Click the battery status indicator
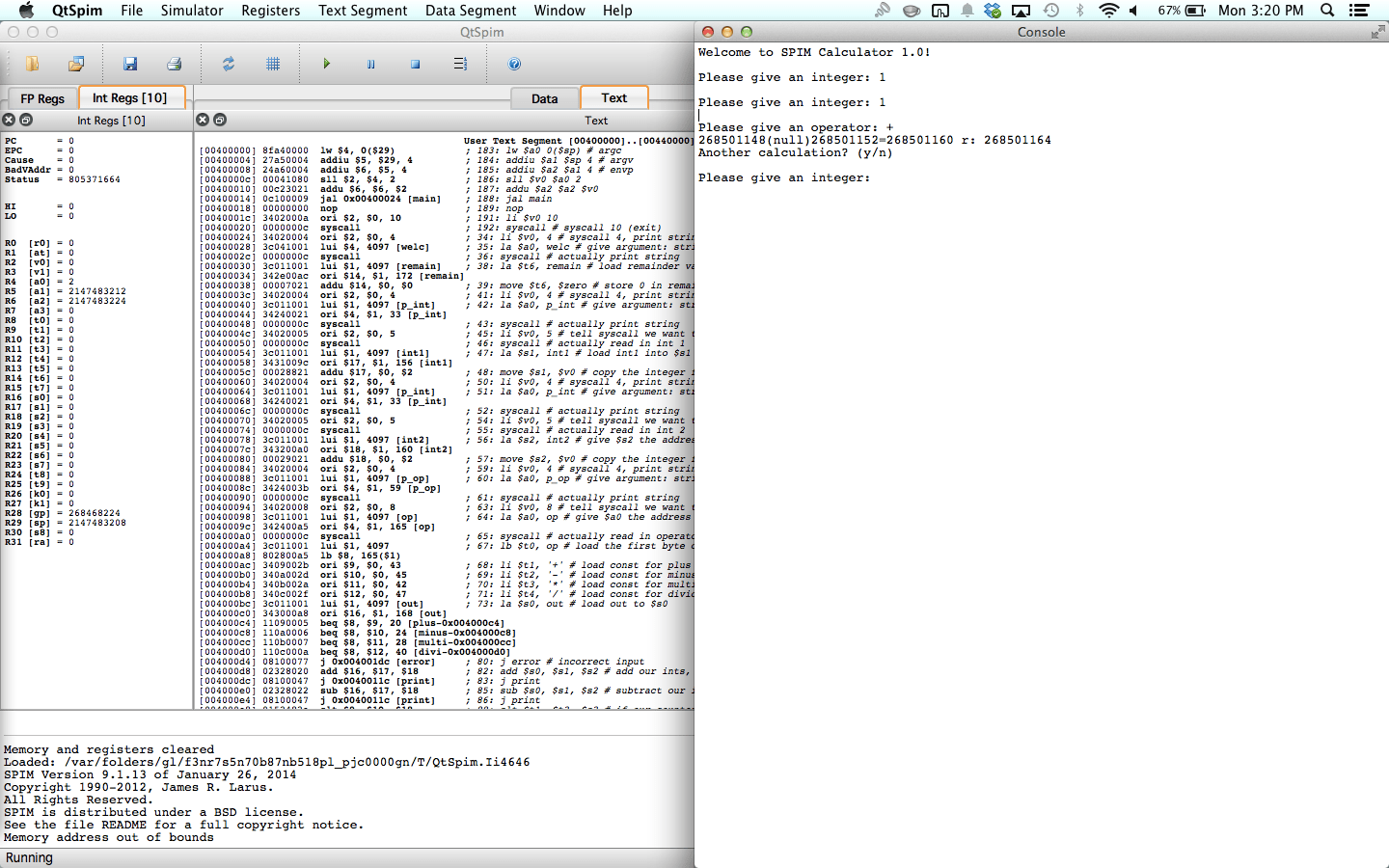Image resolution: width=1389 pixels, height=868 pixels. pyautogui.click(x=1182, y=11)
